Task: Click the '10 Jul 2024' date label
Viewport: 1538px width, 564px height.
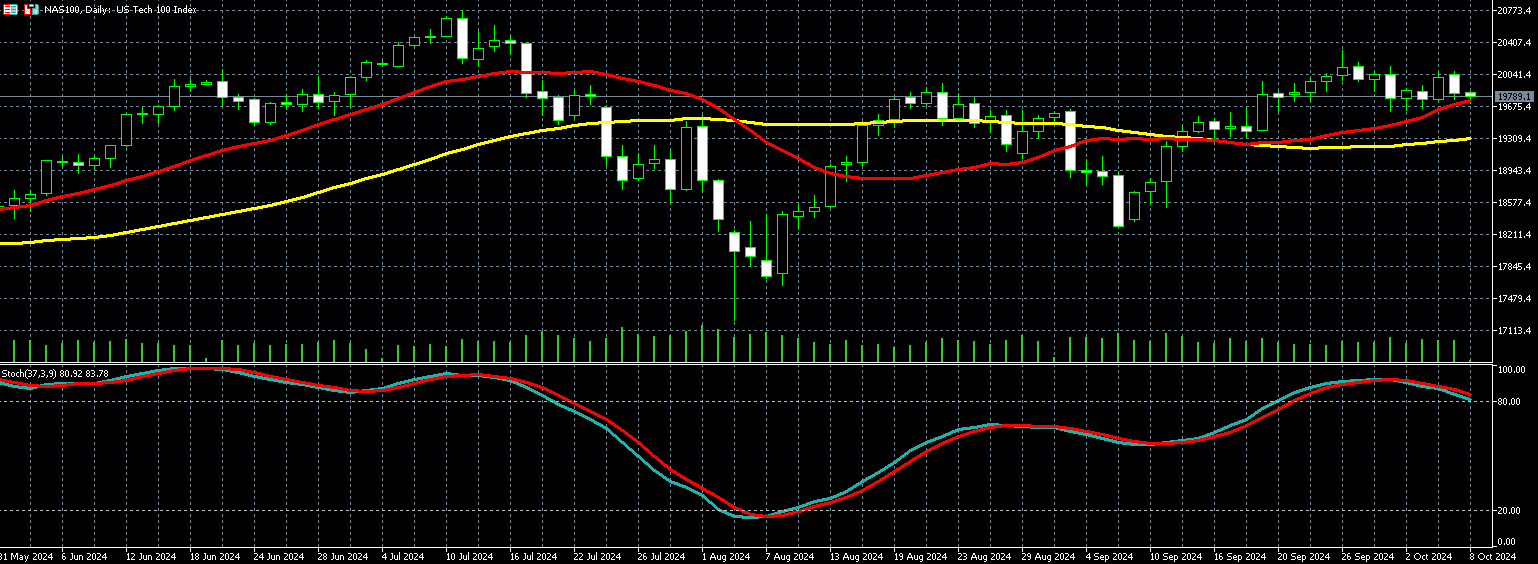Action: 468,556
